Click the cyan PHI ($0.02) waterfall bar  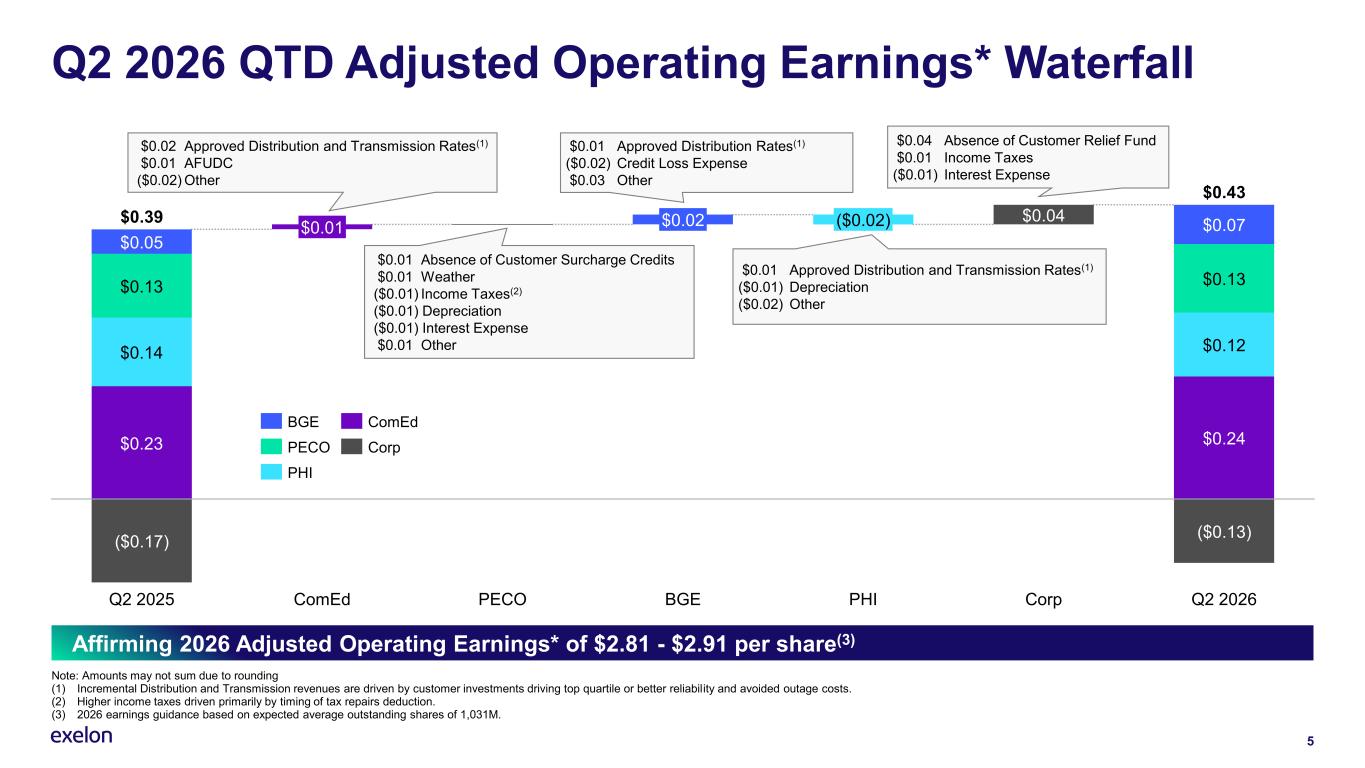863,219
